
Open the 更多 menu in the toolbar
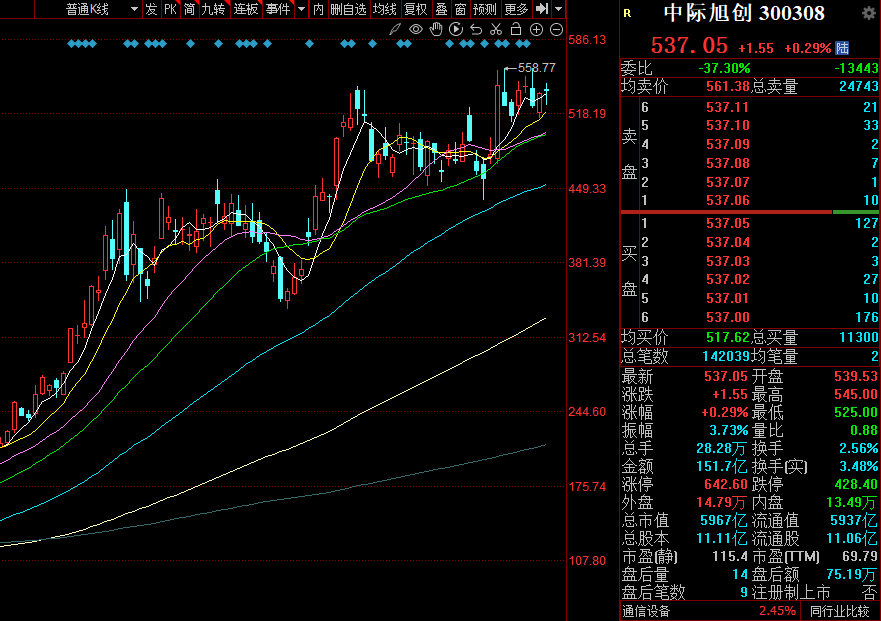pyautogui.click(x=516, y=9)
